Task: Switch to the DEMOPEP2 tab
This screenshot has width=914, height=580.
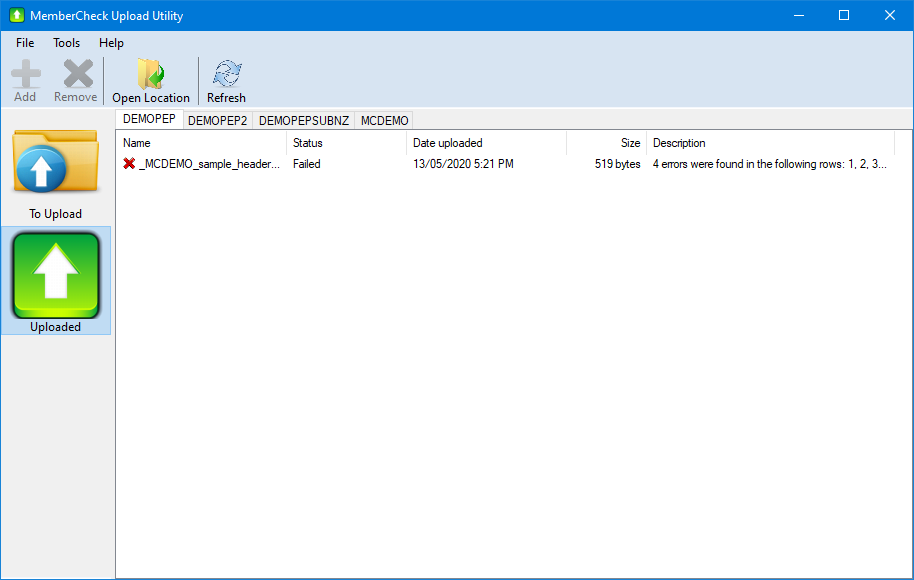Action: click(x=217, y=121)
